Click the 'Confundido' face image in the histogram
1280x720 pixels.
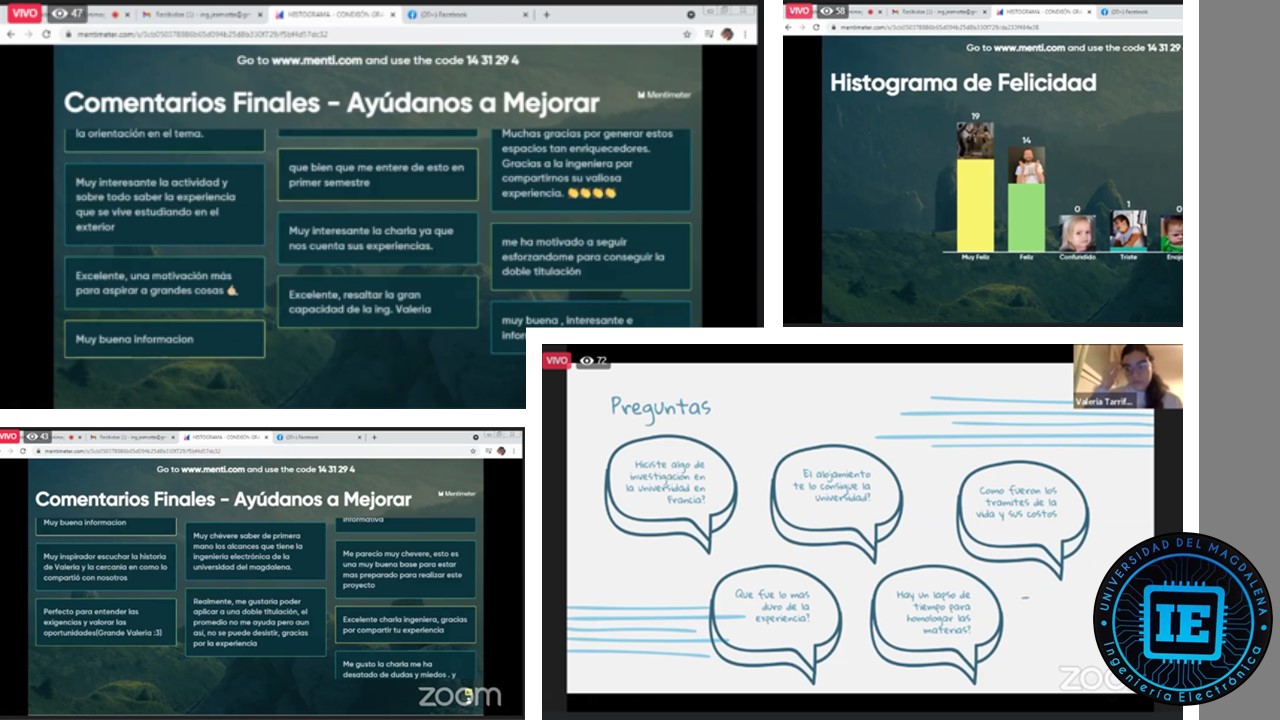[x=1077, y=233]
